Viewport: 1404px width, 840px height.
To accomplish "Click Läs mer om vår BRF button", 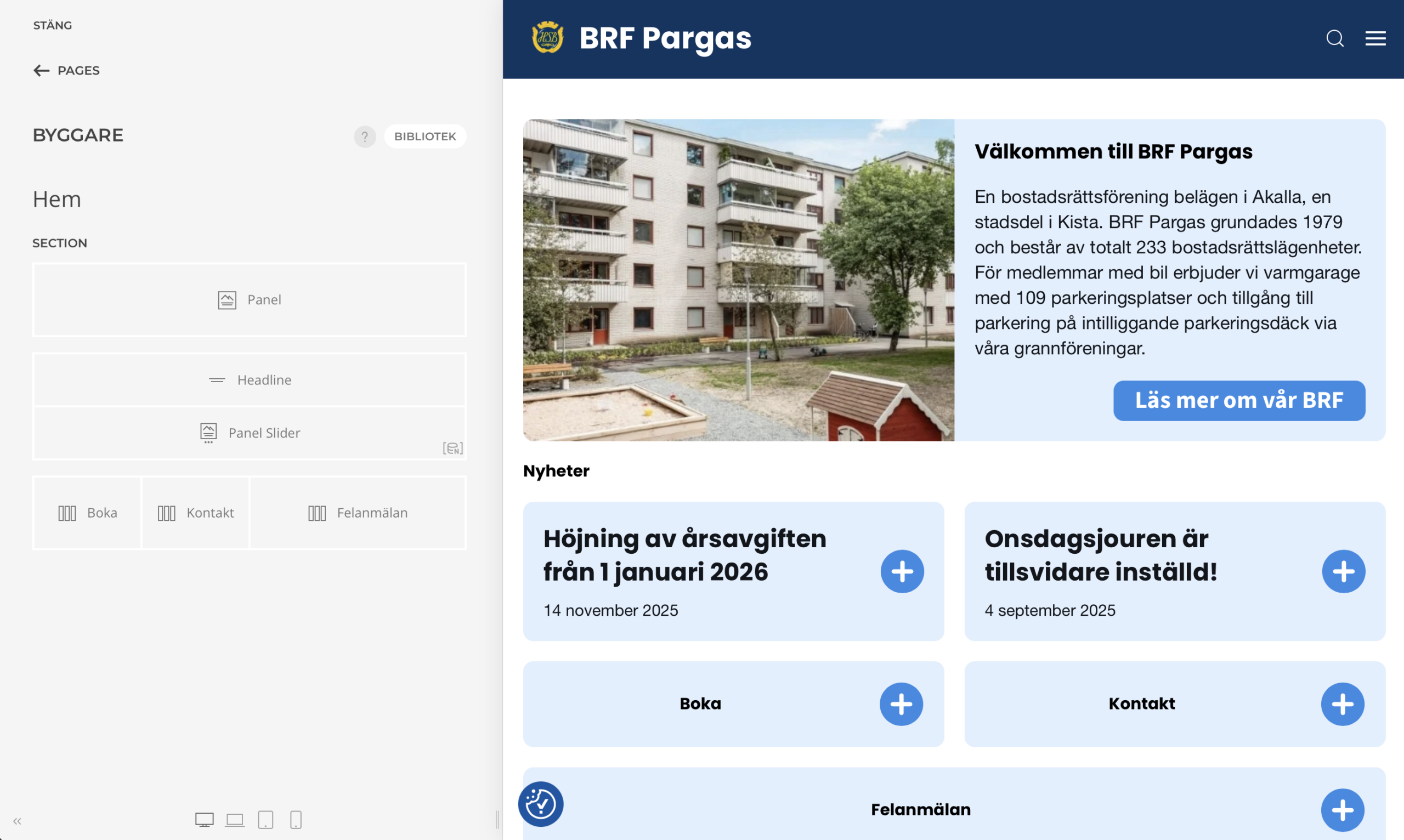I will 1239,400.
